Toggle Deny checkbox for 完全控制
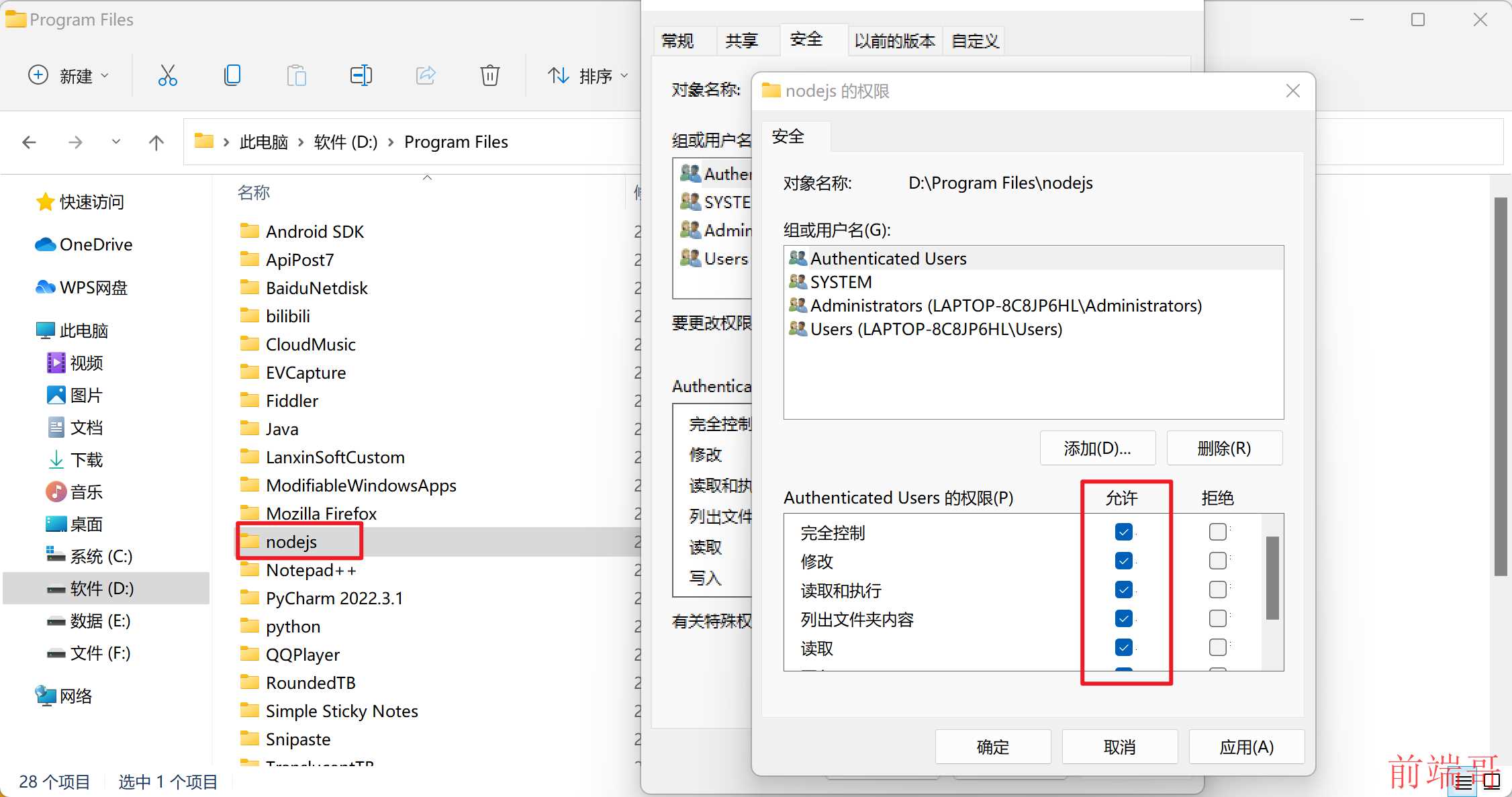1512x797 pixels. 1218,532
